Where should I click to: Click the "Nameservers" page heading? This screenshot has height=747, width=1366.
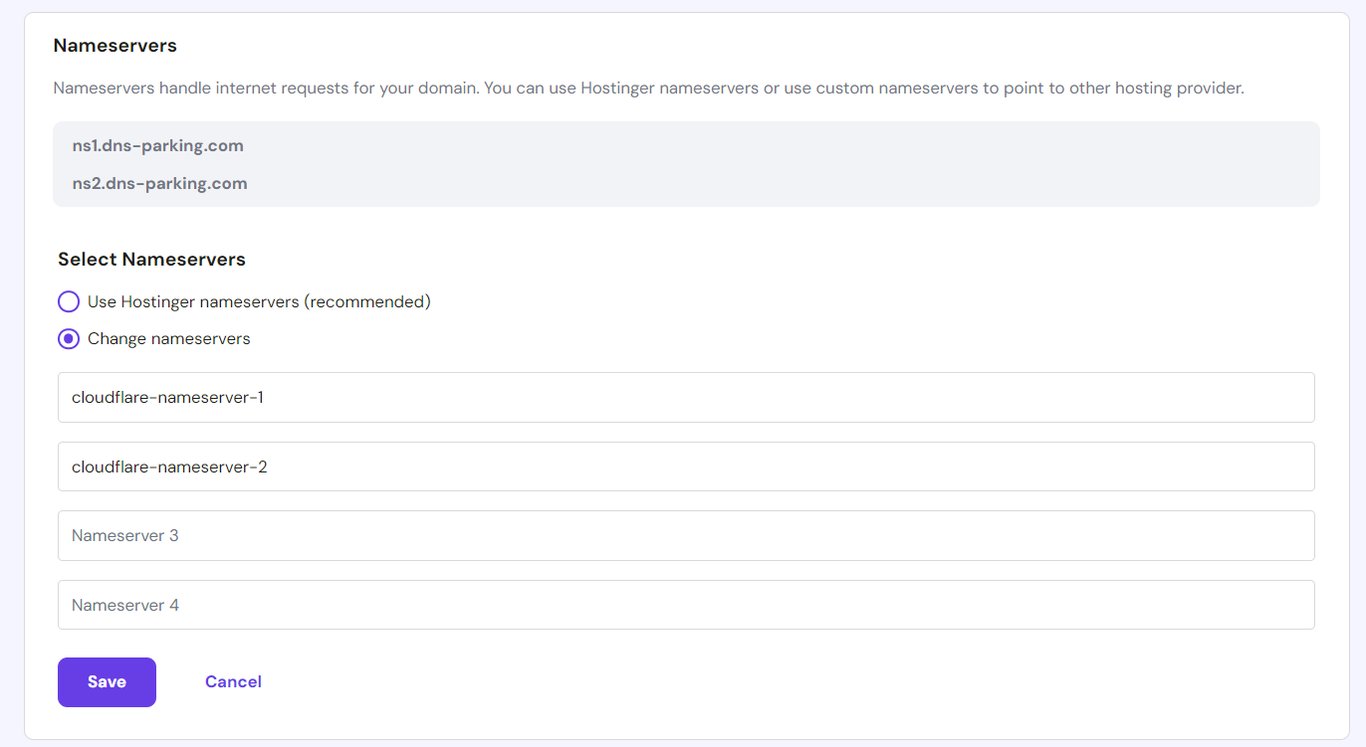(x=115, y=45)
